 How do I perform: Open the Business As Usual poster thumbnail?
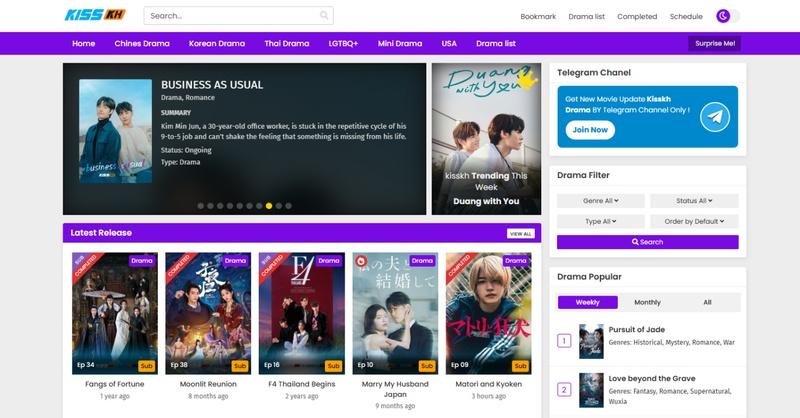115,131
